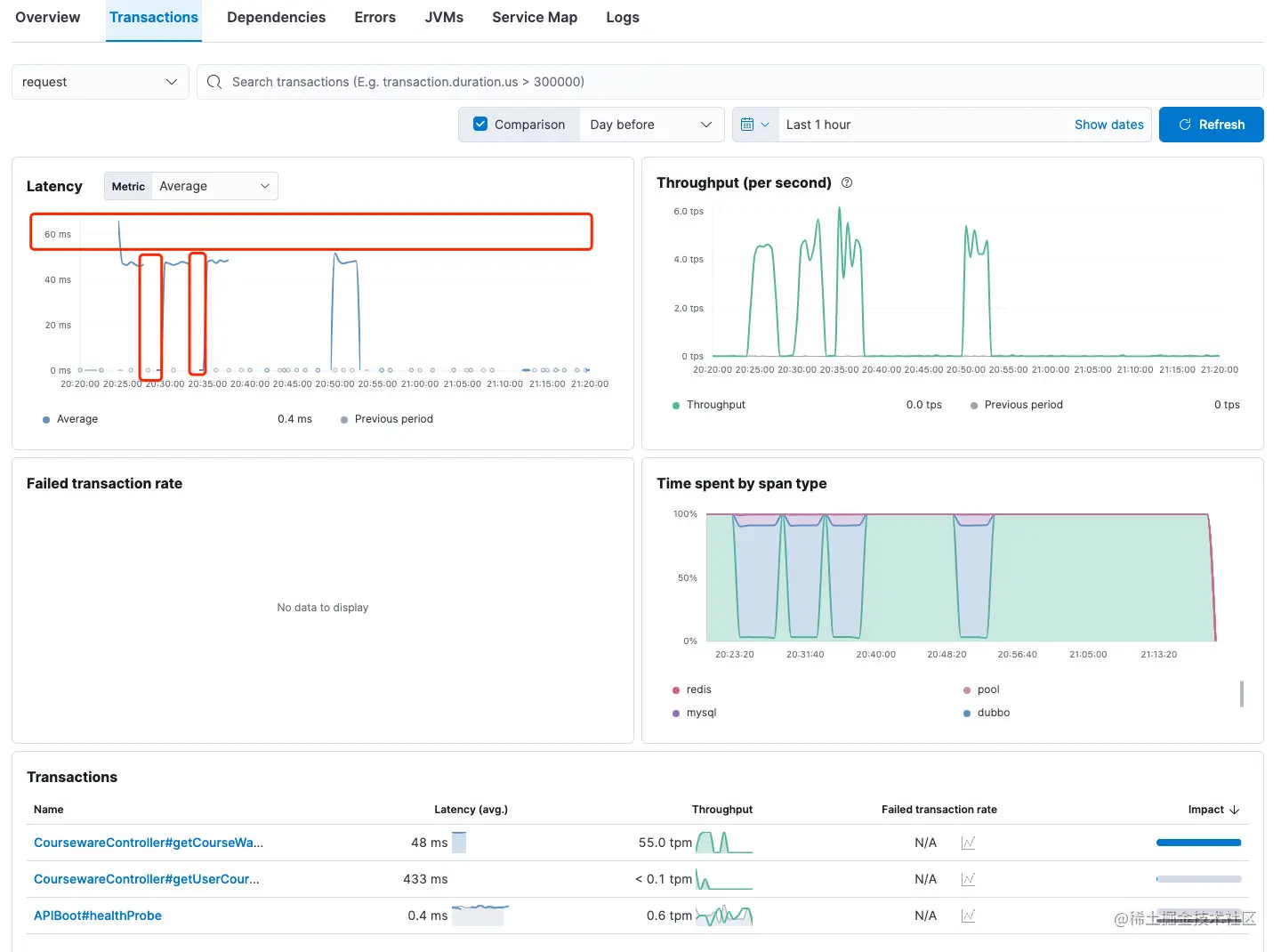Image resolution: width=1281 pixels, height=952 pixels.
Task: View the Logs tab
Action: 623,18
